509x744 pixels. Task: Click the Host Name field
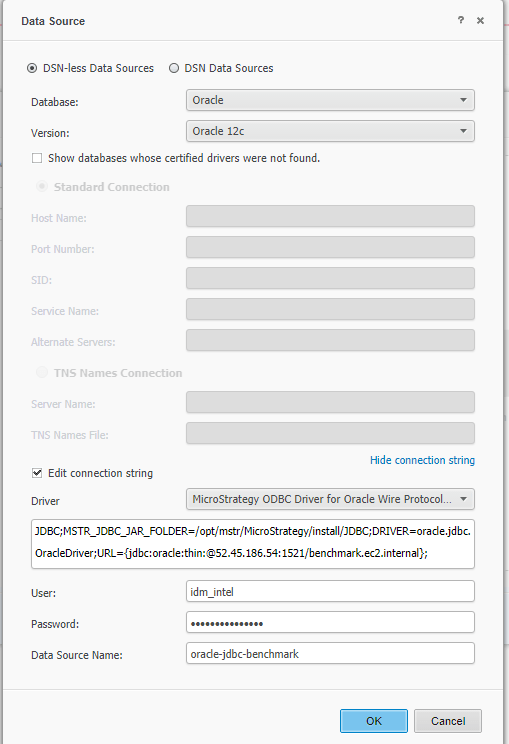click(x=330, y=216)
